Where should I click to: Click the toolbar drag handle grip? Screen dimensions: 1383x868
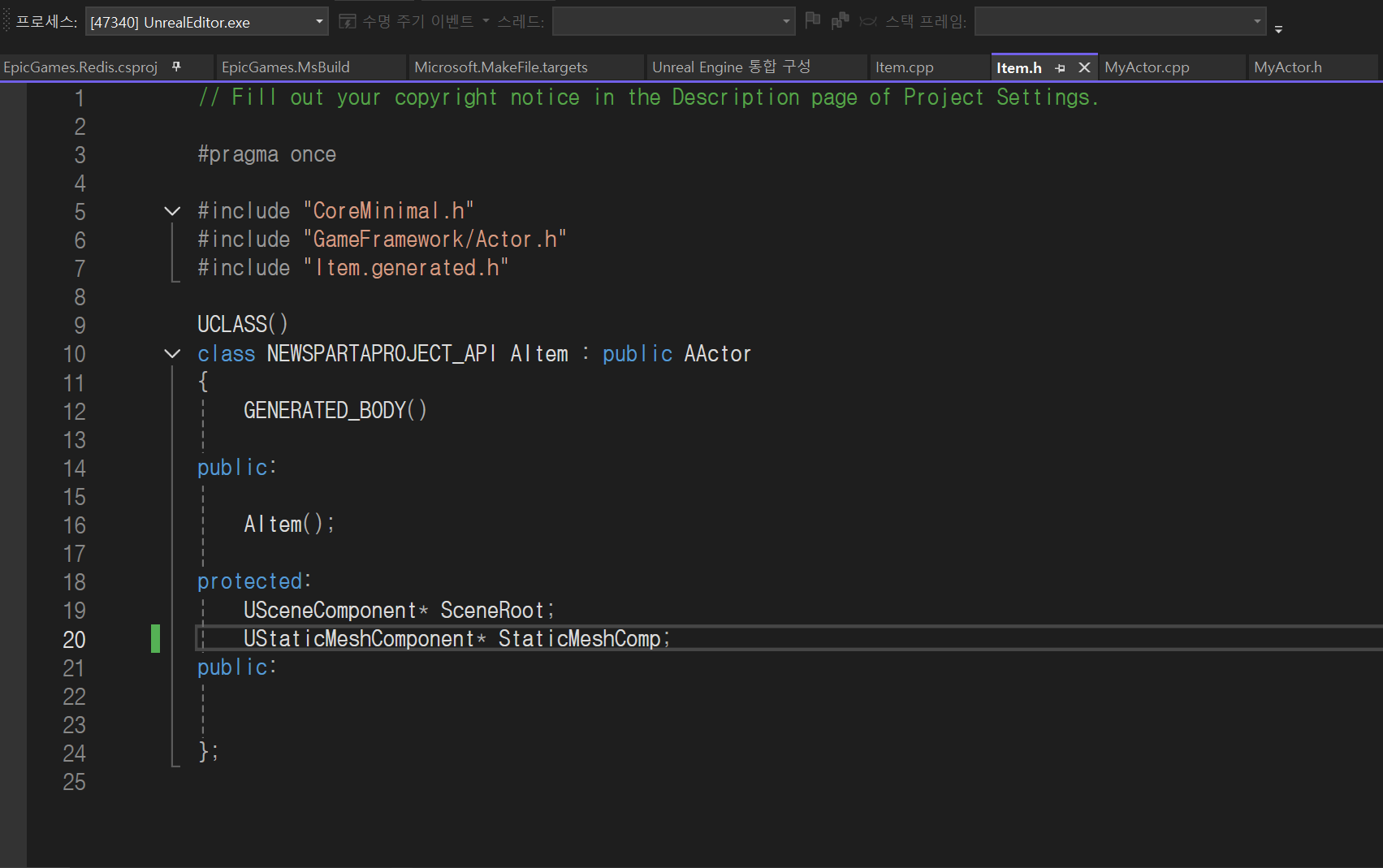[6, 20]
